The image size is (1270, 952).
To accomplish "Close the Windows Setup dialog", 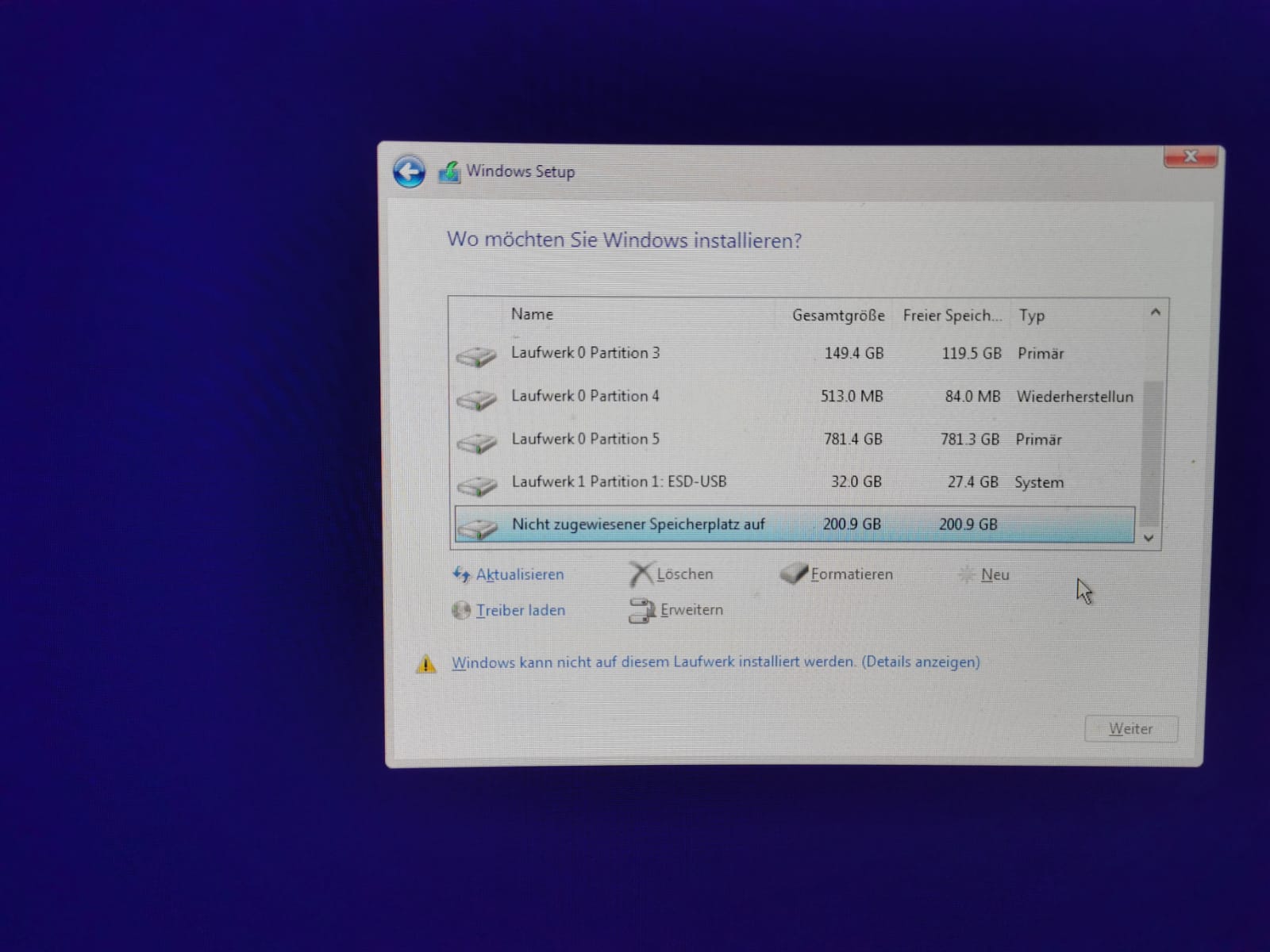I will pyautogui.click(x=1190, y=156).
